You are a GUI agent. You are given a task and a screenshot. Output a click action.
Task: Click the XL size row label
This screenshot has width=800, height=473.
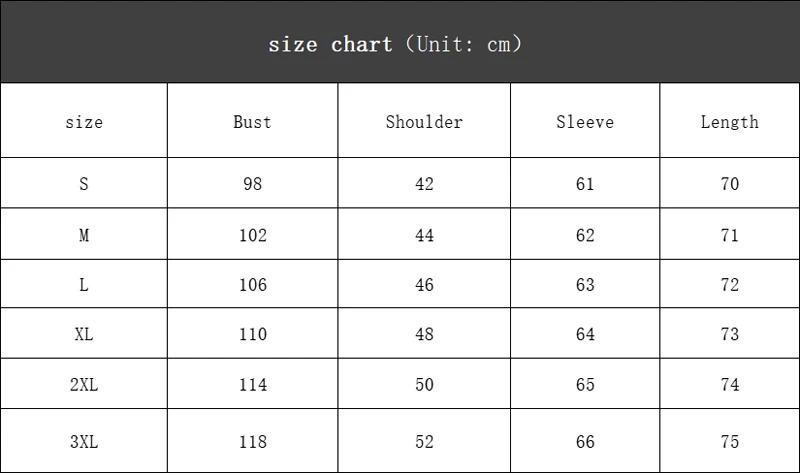84,334
